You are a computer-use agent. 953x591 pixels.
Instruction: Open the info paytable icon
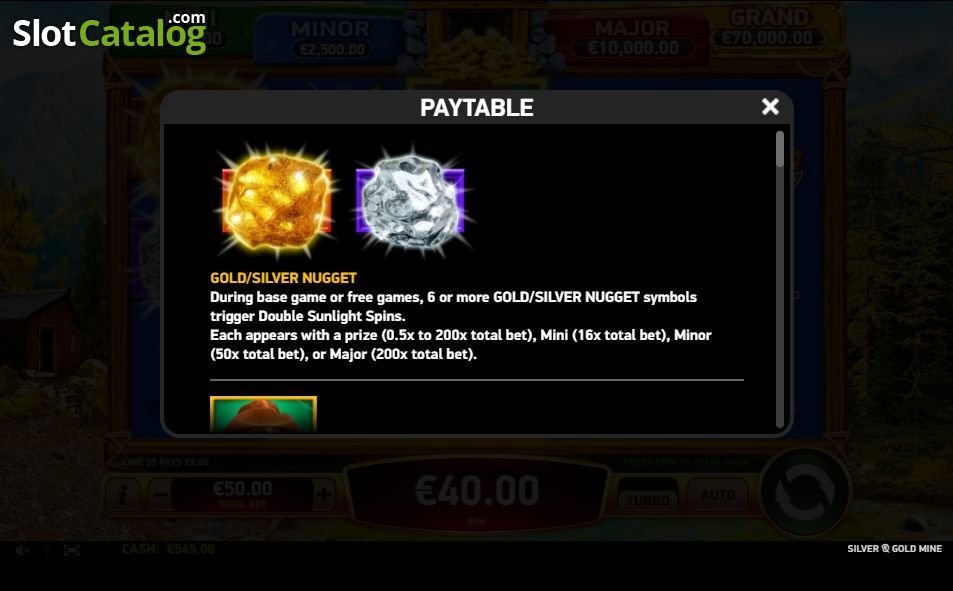[122, 495]
